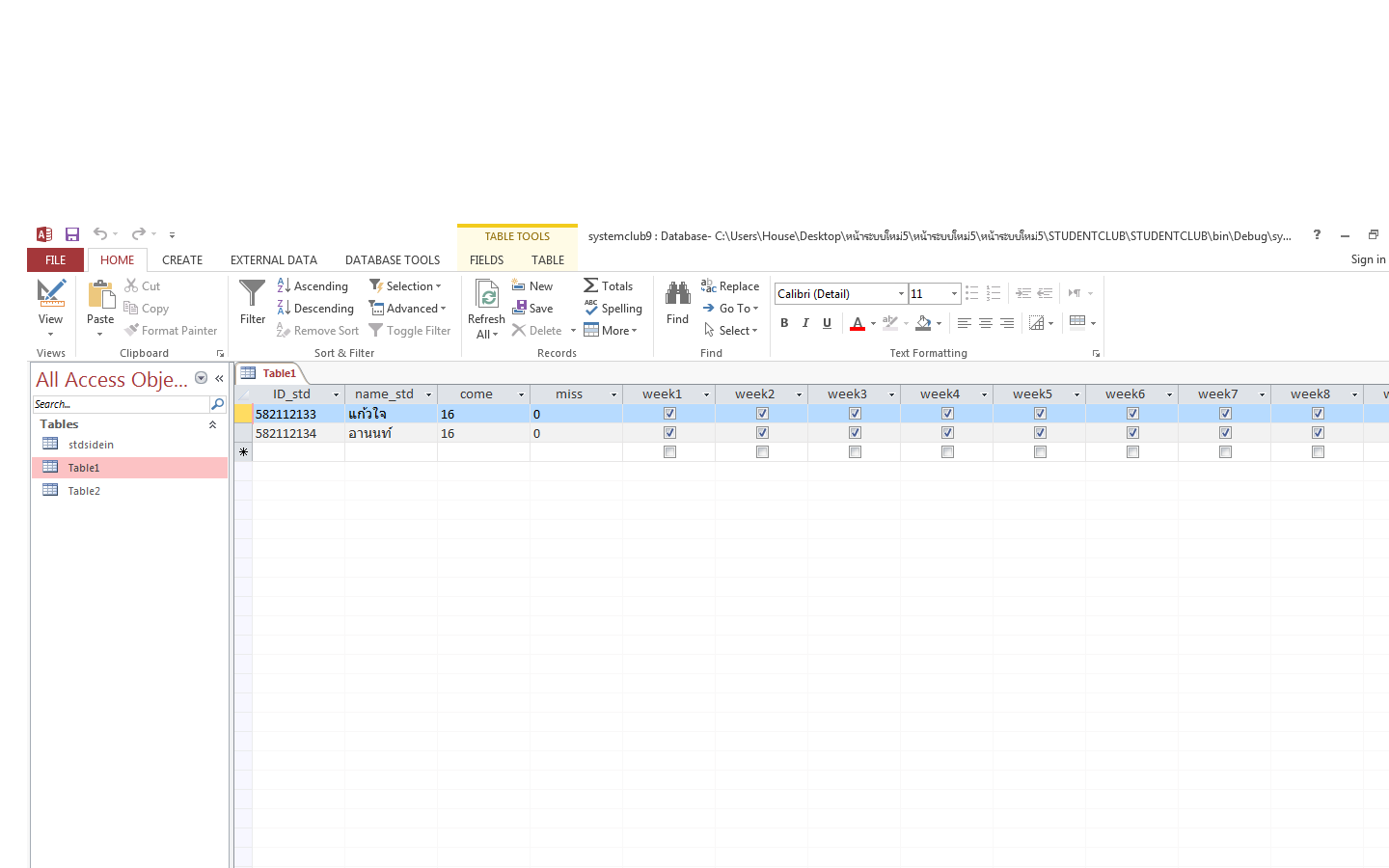Open the font color red swatch
Image resolution: width=1389 pixels, height=868 pixels.
pos(858,323)
